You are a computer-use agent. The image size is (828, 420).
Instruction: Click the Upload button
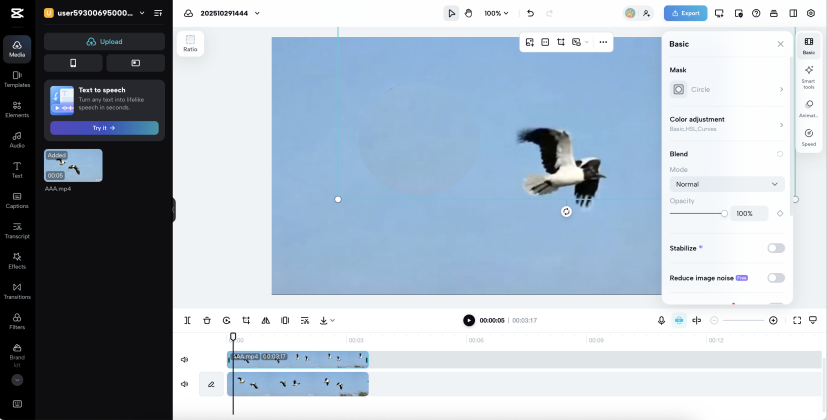point(105,41)
